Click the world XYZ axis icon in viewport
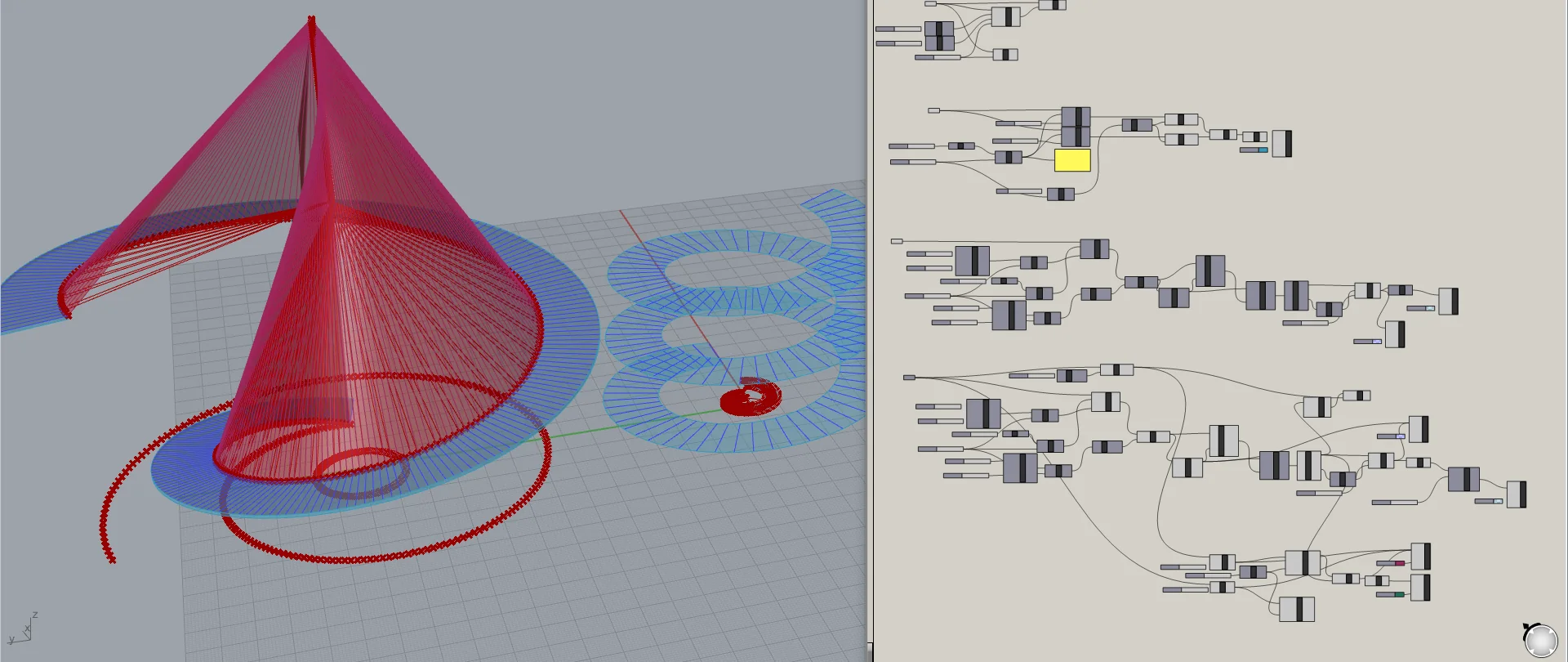The image size is (1568, 662). click(x=24, y=628)
